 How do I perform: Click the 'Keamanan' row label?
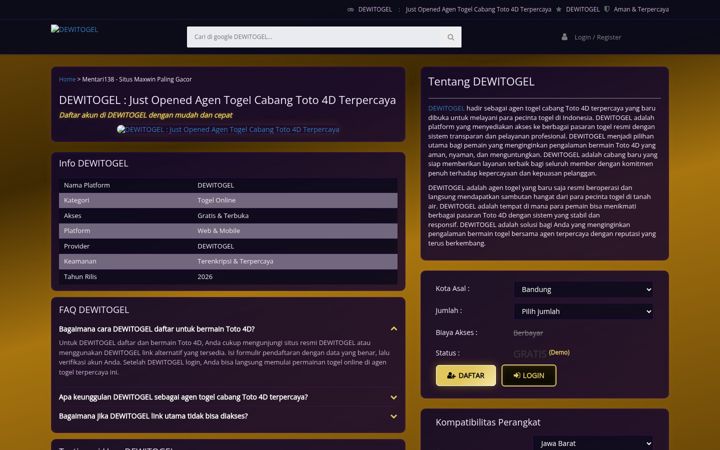tap(80, 261)
